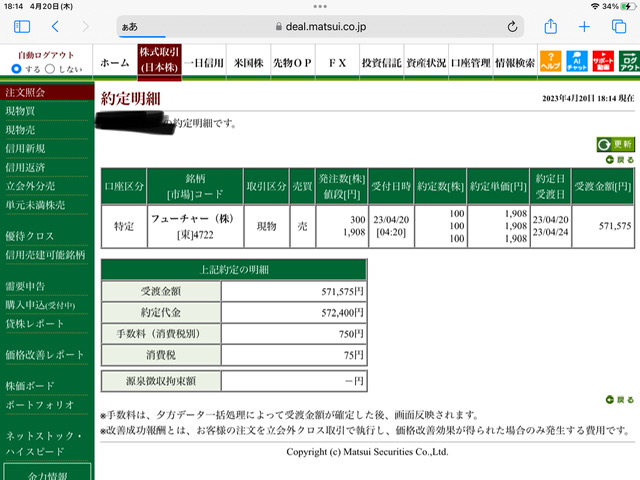Select the しない auto-logout radio button
Image resolution: width=640 pixels, height=480 pixels.
(50, 69)
